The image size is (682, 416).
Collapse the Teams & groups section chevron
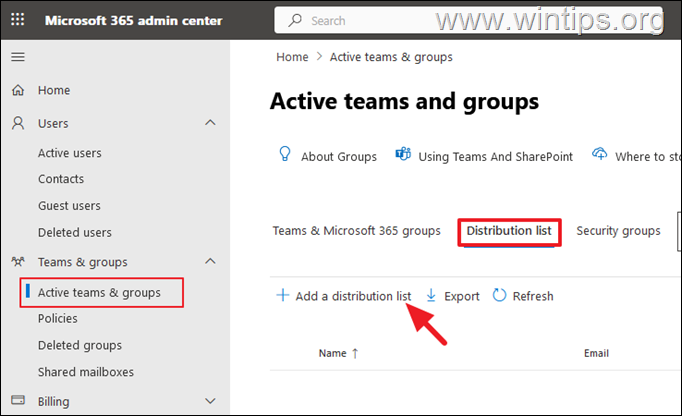(x=210, y=261)
